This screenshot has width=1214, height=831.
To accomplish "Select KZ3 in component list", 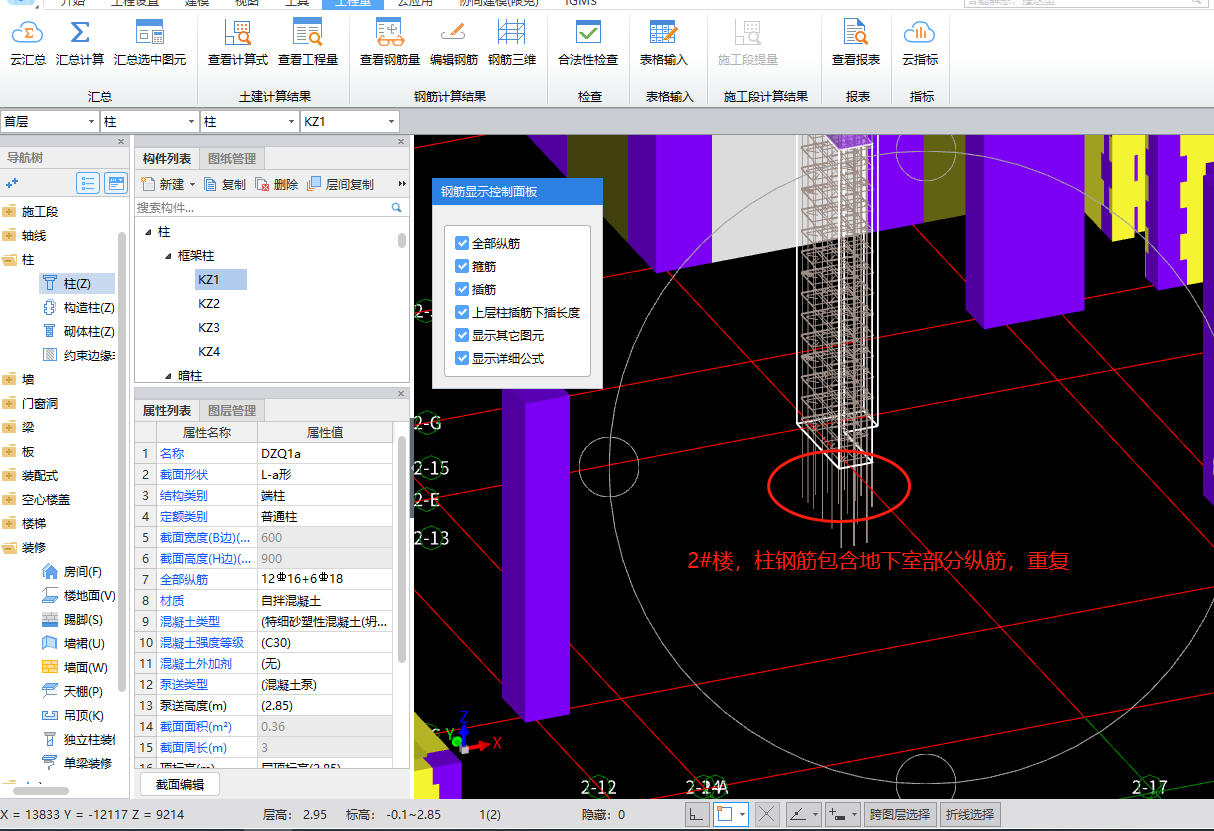I will 209,327.
